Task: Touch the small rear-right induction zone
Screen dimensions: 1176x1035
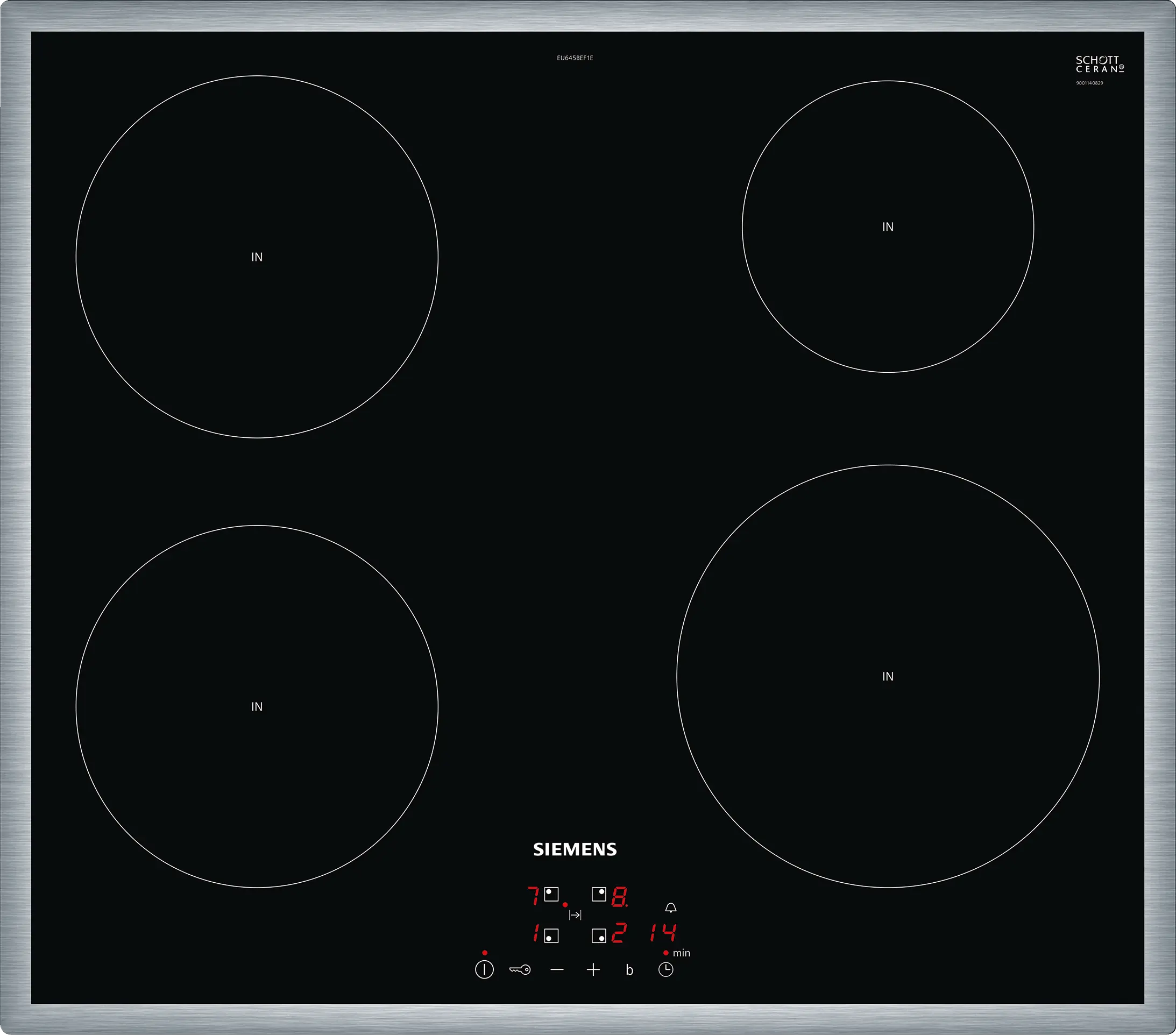Action: click(888, 226)
